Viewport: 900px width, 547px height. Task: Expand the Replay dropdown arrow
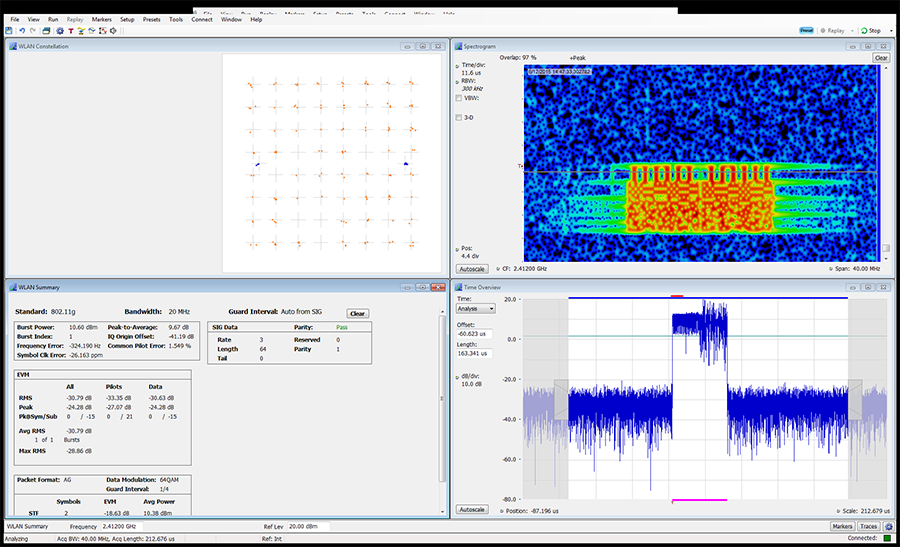(x=850, y=31)
